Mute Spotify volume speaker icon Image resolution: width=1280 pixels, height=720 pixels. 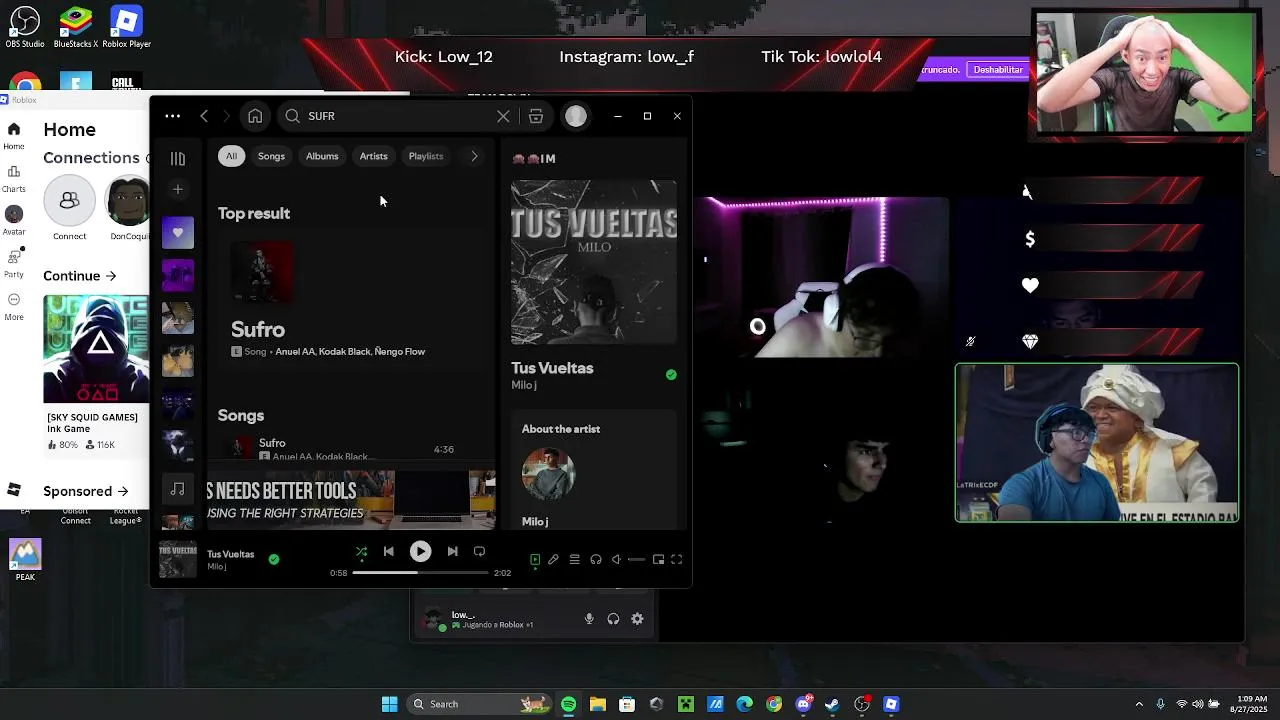[x=616, y=560]
